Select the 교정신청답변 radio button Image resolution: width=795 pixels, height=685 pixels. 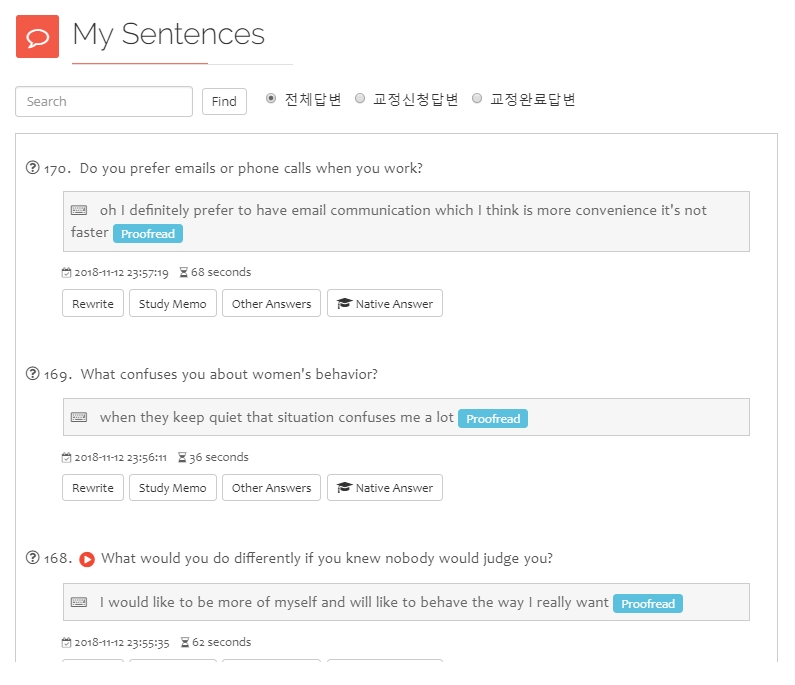click(x=360, y=99)
